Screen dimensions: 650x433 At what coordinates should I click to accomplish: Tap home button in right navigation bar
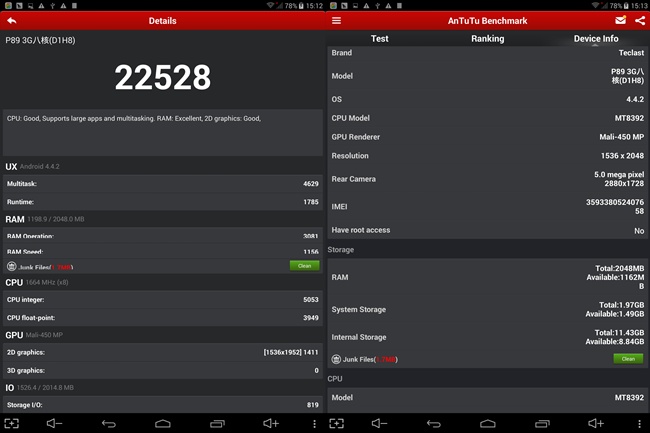[x=488, y=423]
